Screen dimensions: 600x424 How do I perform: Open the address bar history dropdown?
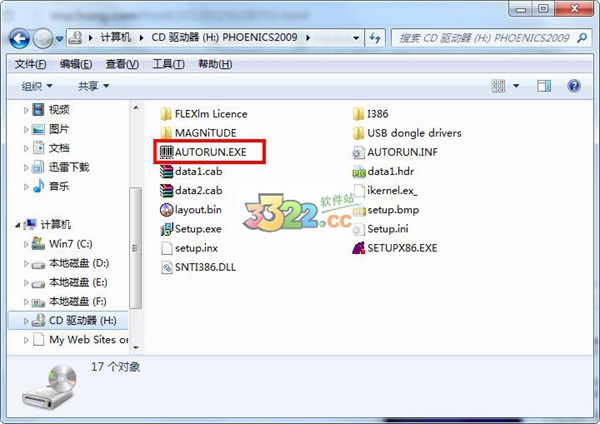356,38
